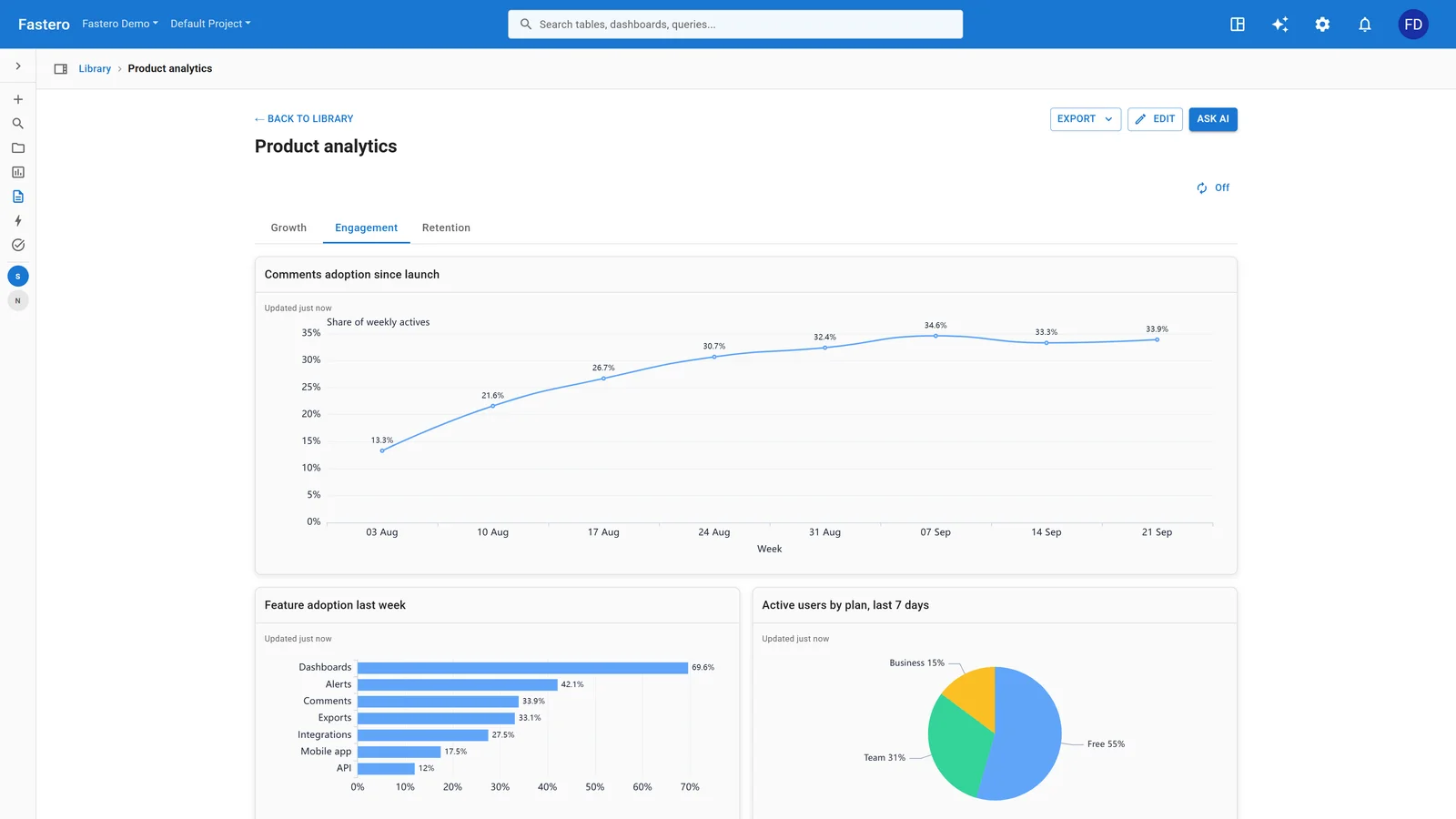Click the 'Comments adoption since launch' title
This screenshot has width=1456, height=819.
[x=352, y=275]
